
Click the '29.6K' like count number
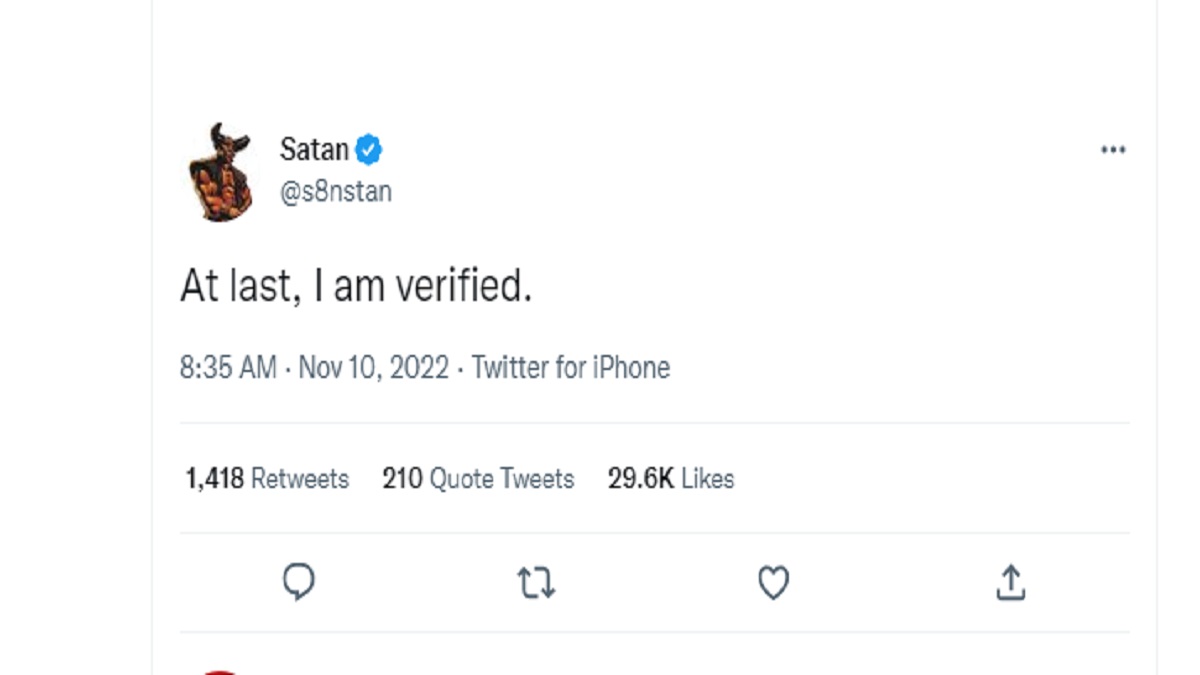(x=640, y=479)
